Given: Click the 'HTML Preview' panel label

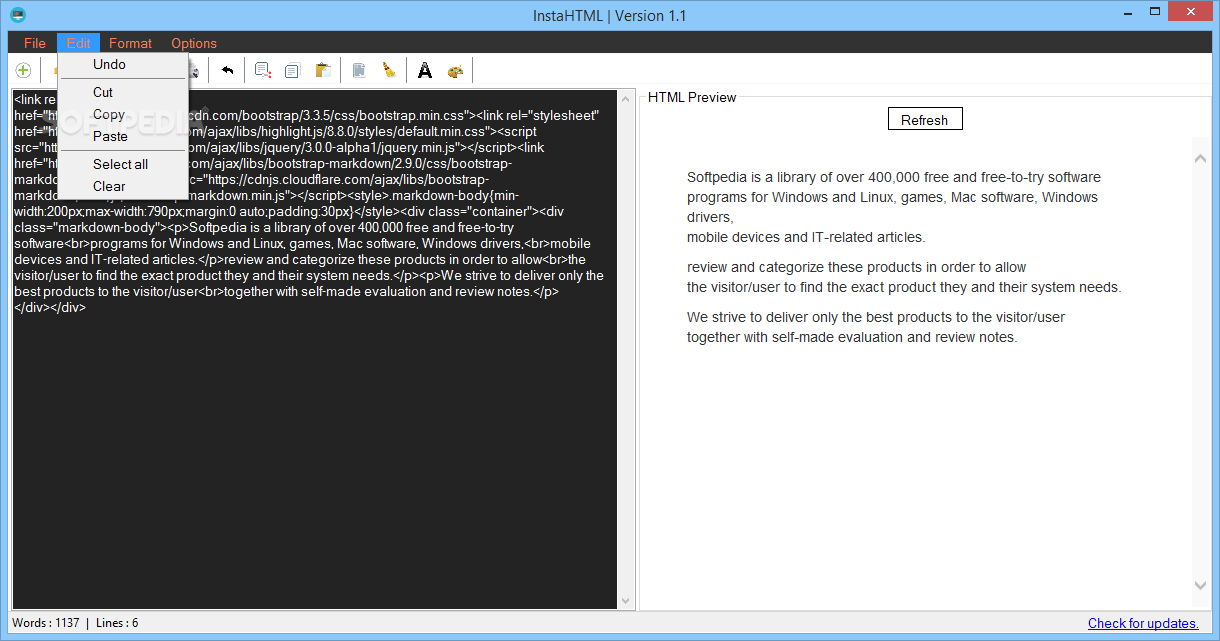Looking at the screenshot, I should pos(692,97).
